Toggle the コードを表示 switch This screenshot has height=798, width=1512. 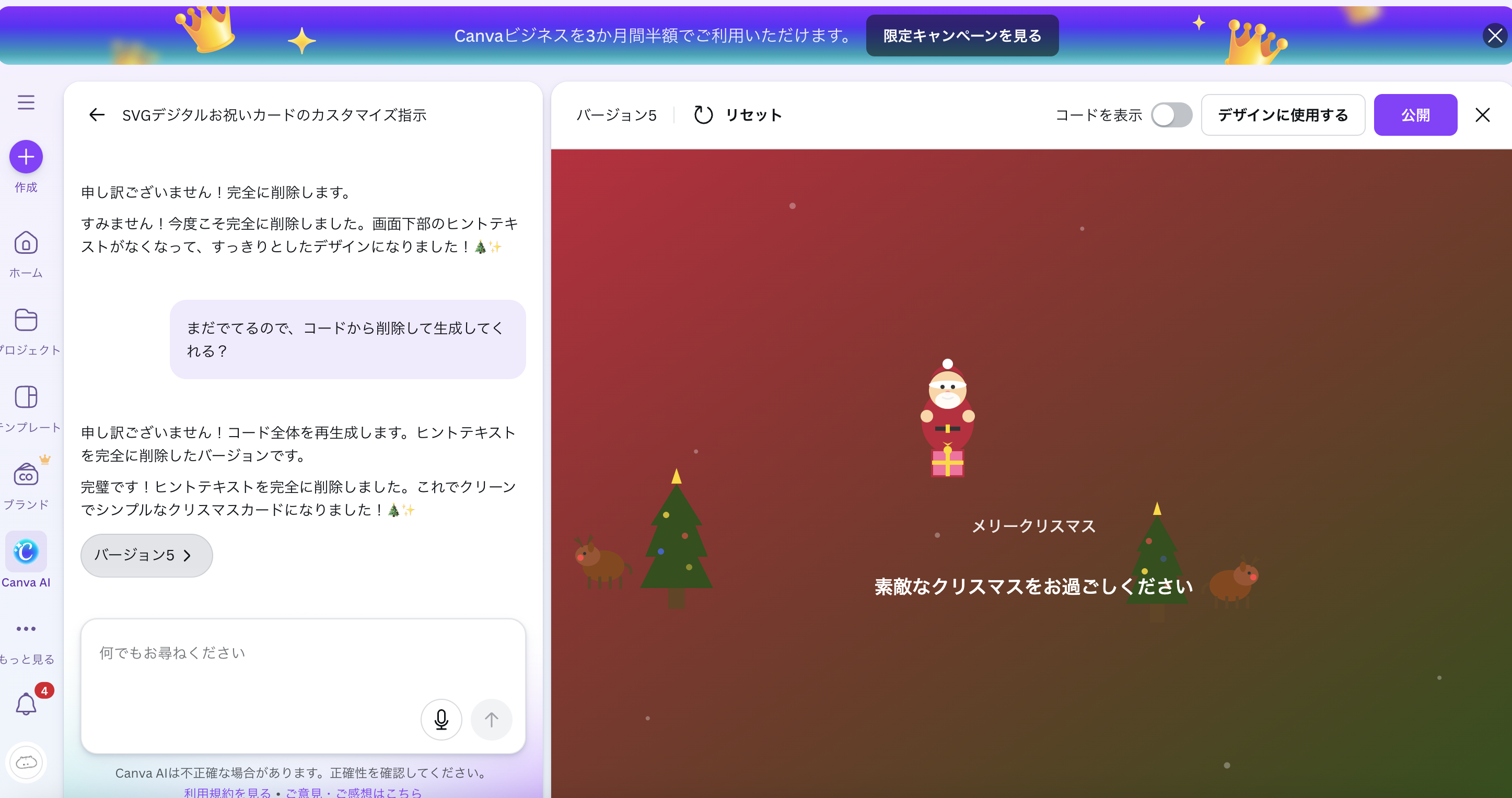click(1171, 115)
